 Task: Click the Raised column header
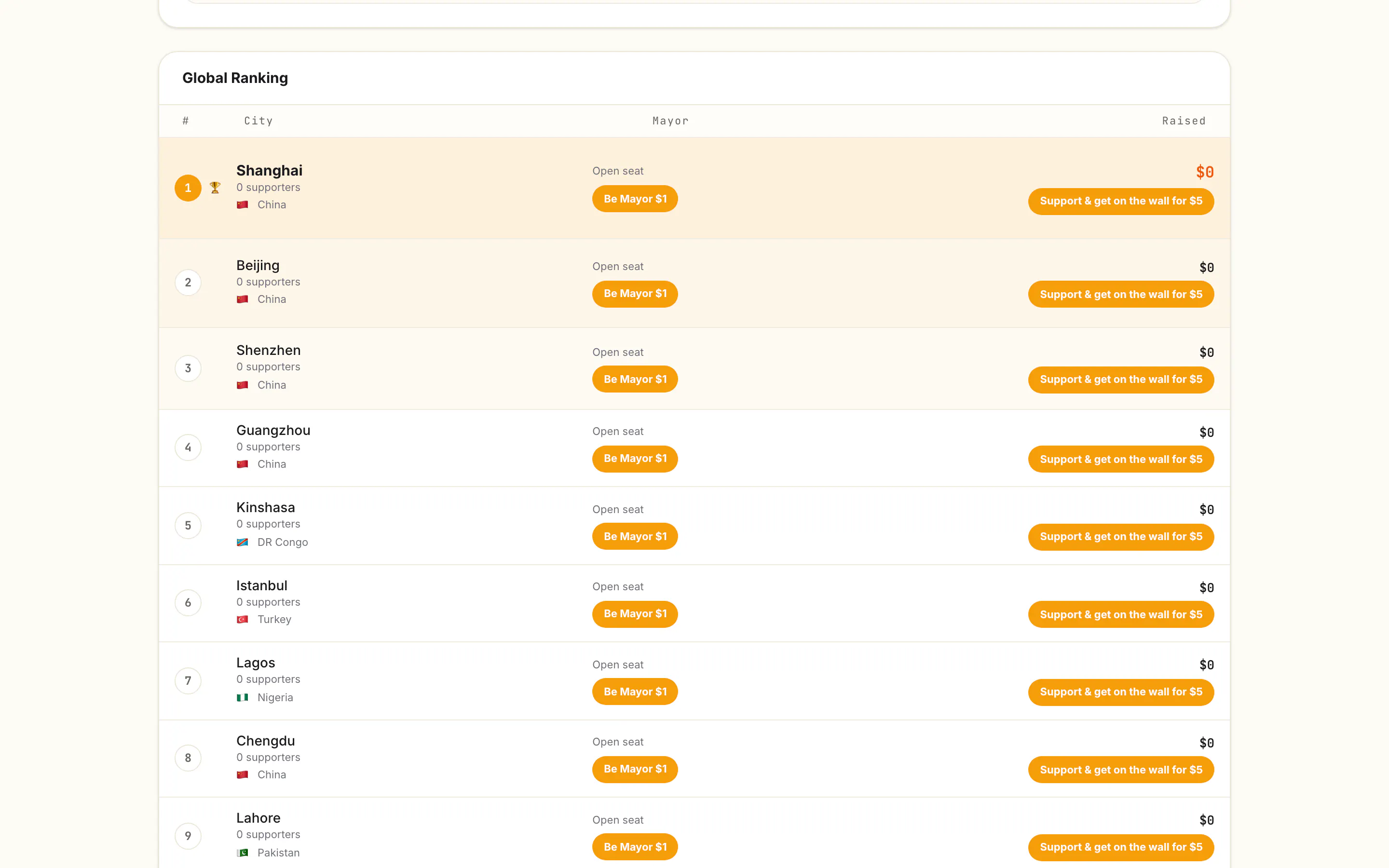pos(1184,121)
